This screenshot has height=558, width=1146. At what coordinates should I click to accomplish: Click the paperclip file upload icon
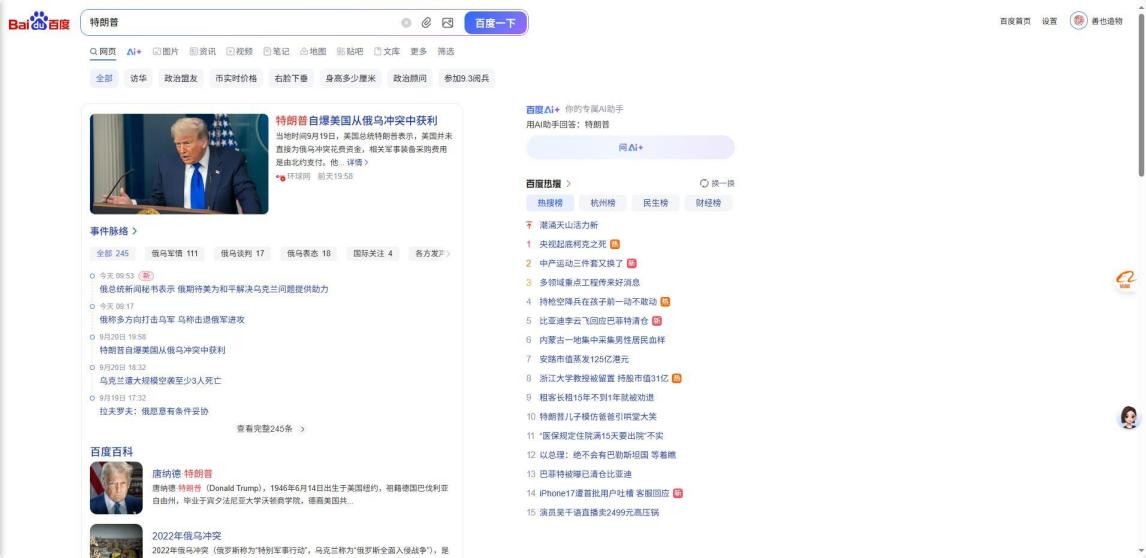[427, 23]
